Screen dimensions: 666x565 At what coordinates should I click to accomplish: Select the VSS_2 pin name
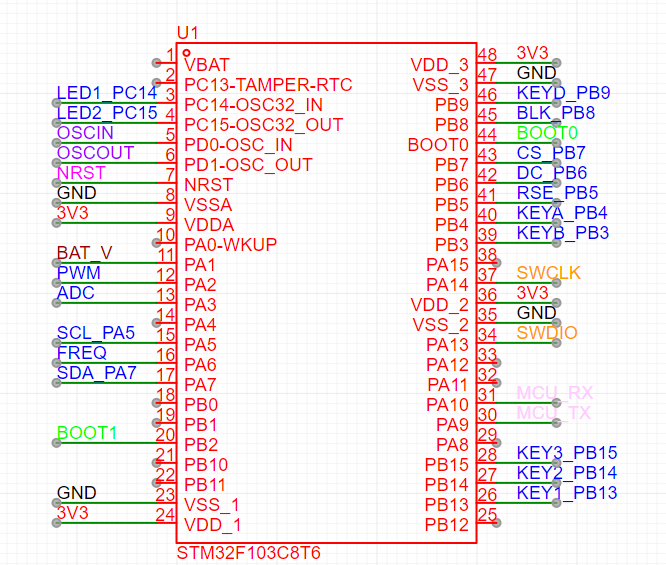pos(440,325)
